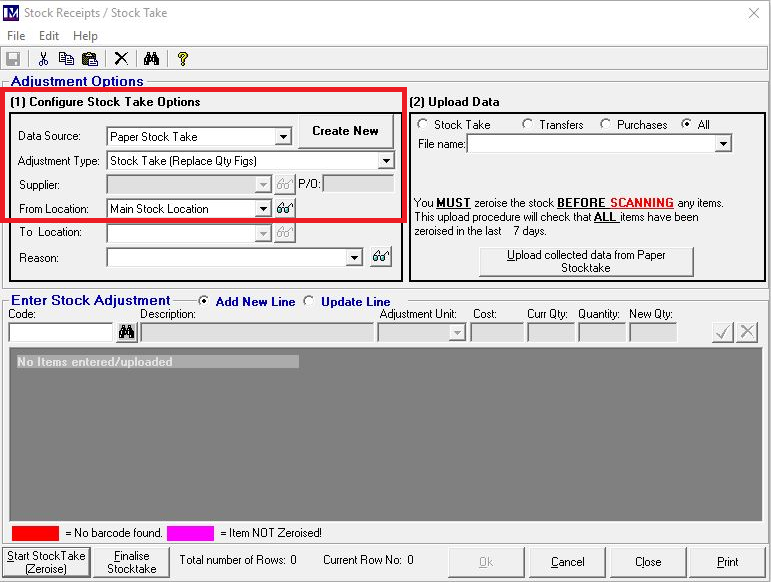Expand the Adjustment Unit dropdown
The image size is (771, 582).
457,332
